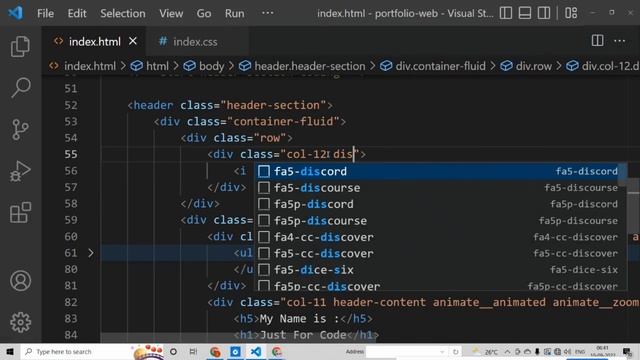
Task: Open Accounts menu in activity bar
Action: (x=20, y=281)
